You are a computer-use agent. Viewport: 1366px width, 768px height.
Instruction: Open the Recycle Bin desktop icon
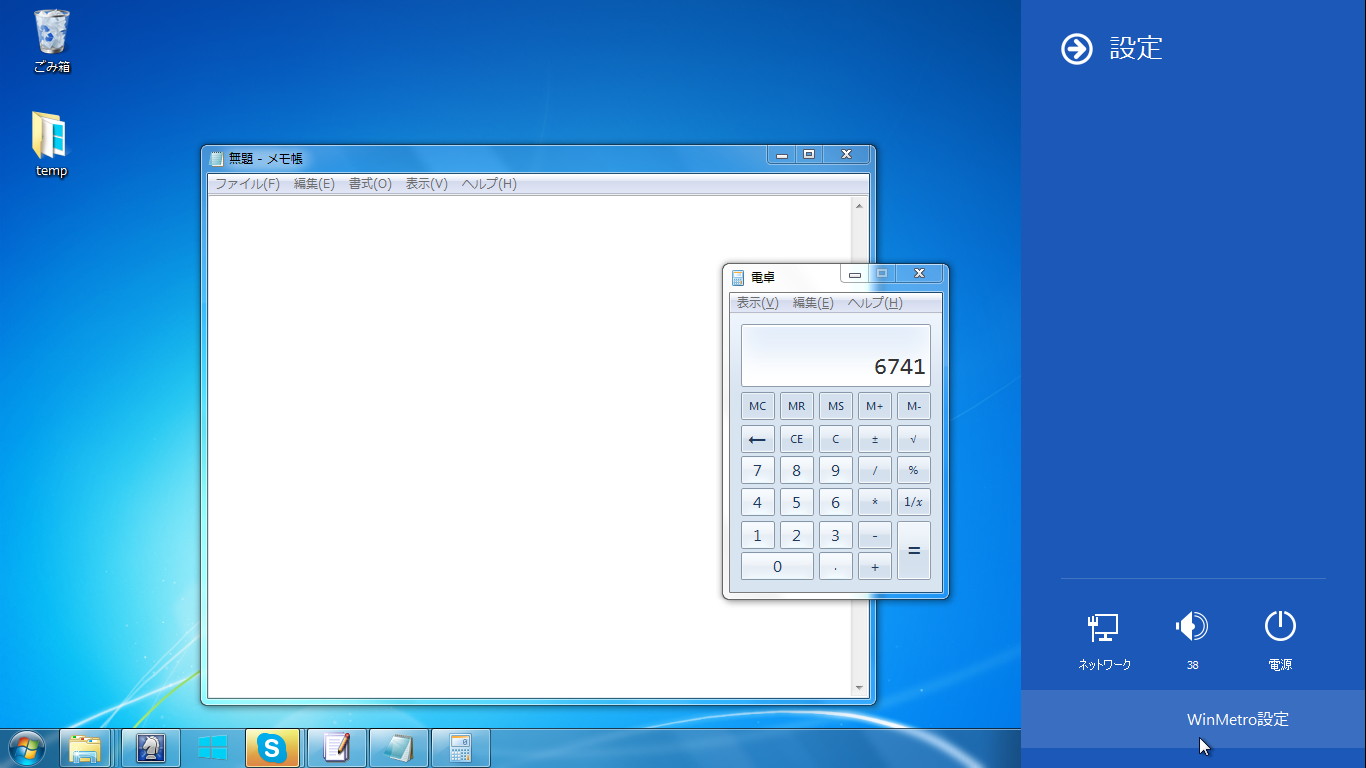coord(52,41)
